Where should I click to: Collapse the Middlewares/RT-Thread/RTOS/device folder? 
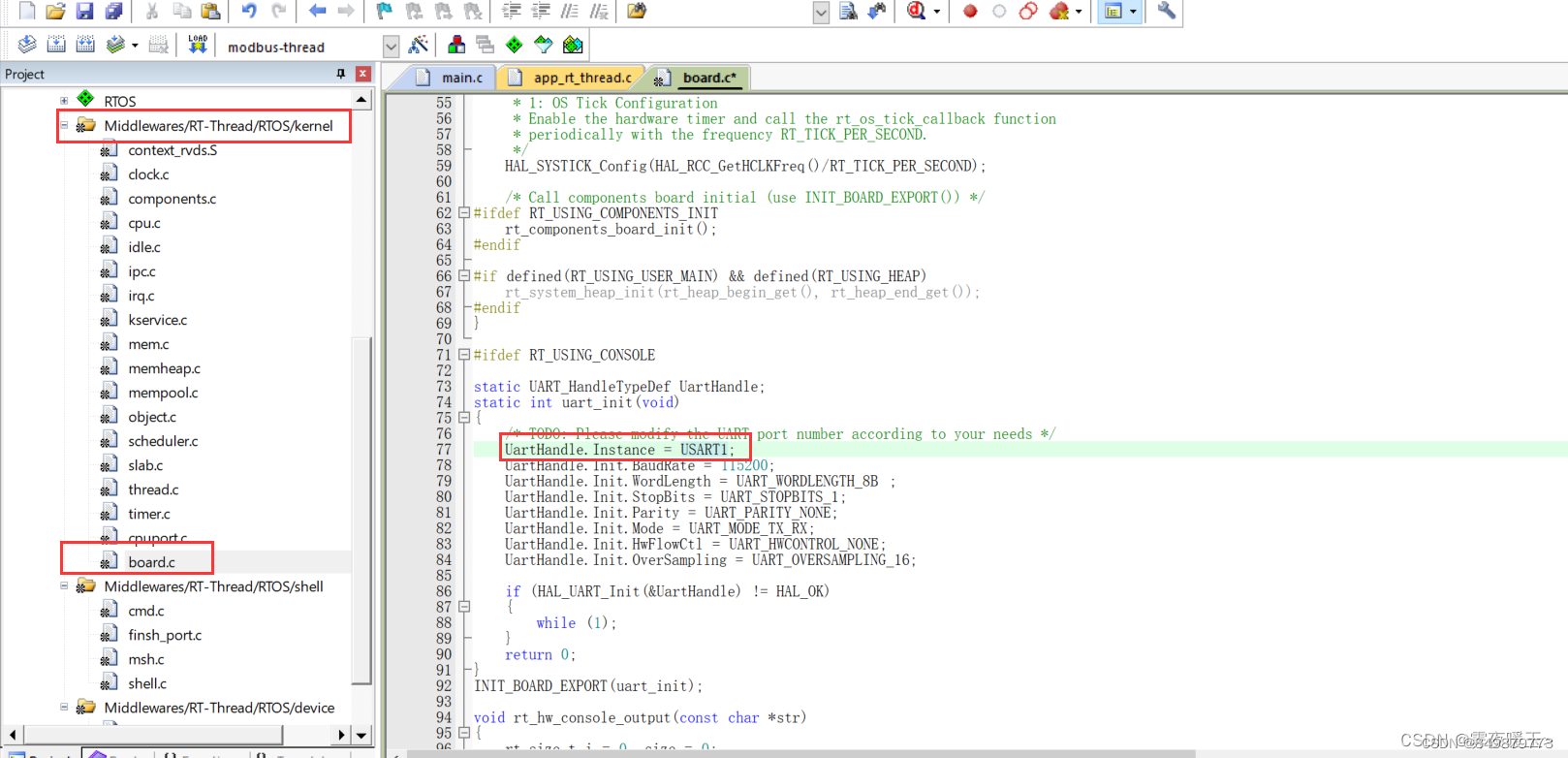[64, 707]
